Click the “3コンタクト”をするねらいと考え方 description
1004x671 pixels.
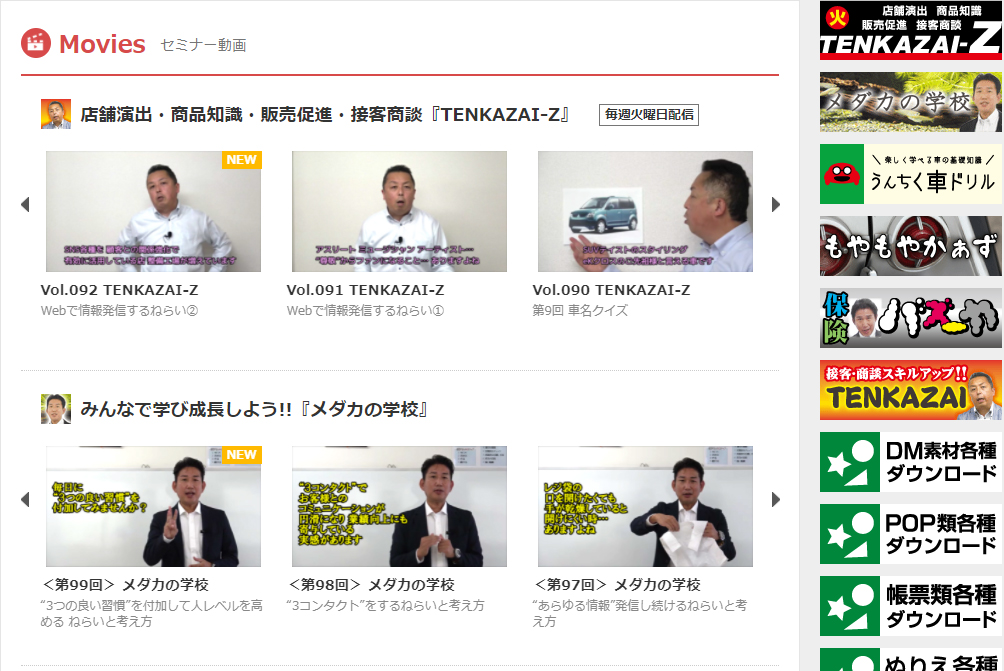[385, 605]
